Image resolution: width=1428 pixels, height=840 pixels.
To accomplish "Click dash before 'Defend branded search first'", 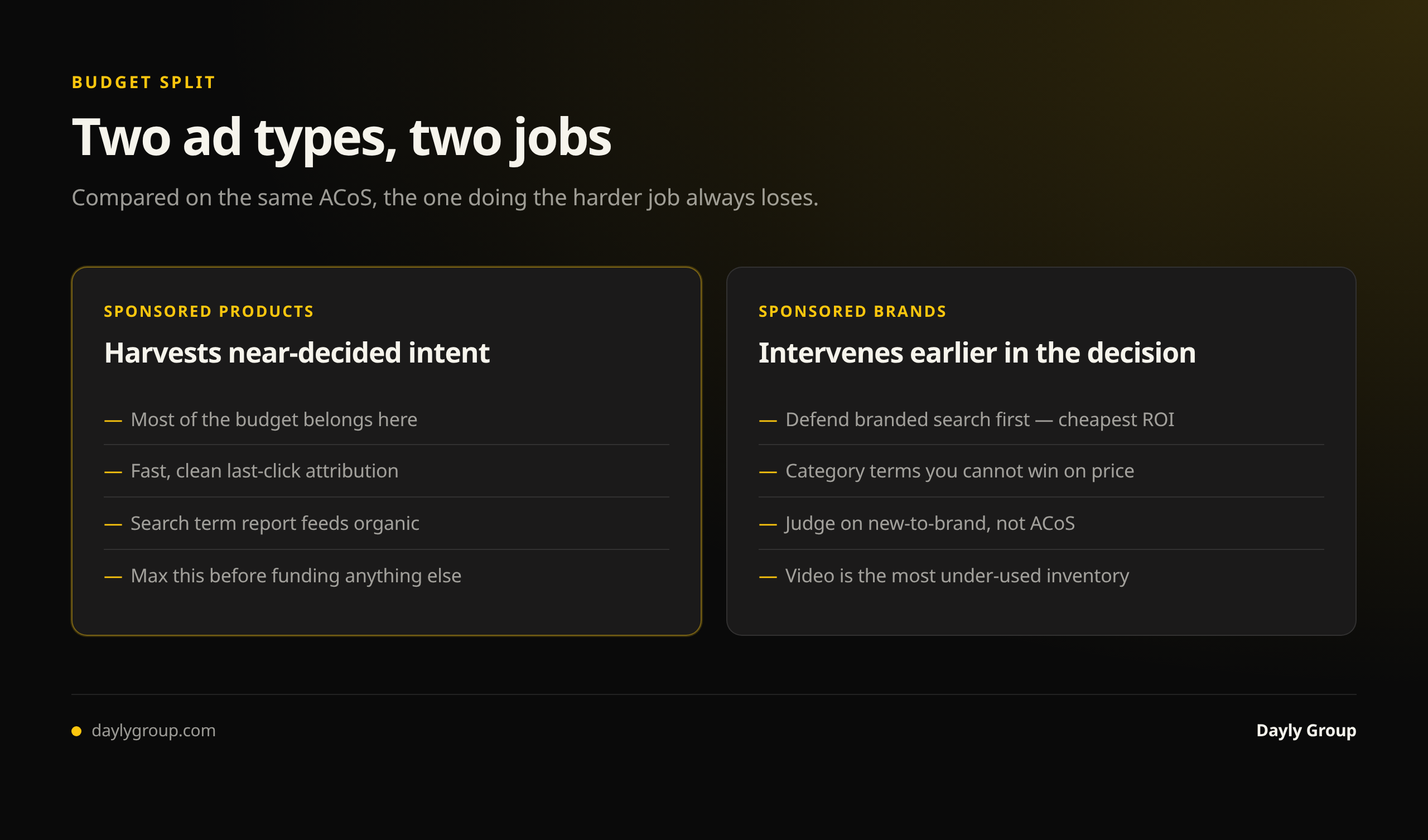I will pyautogui.click(x=767, y=421).
